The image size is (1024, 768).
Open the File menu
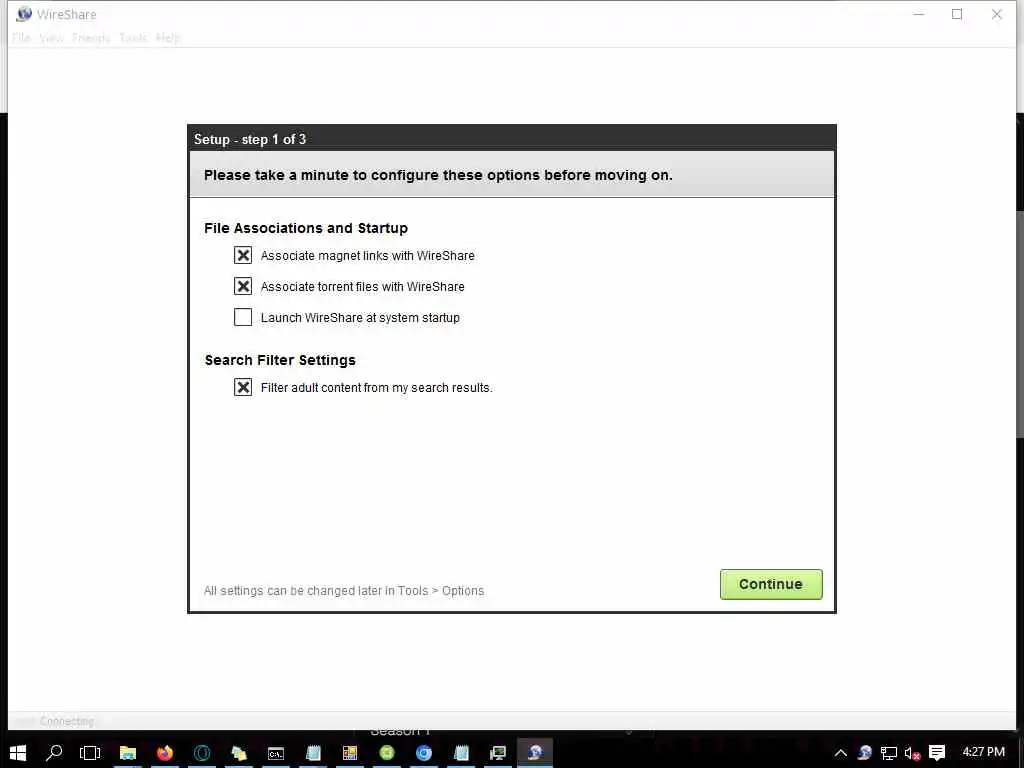coord(22,38)
